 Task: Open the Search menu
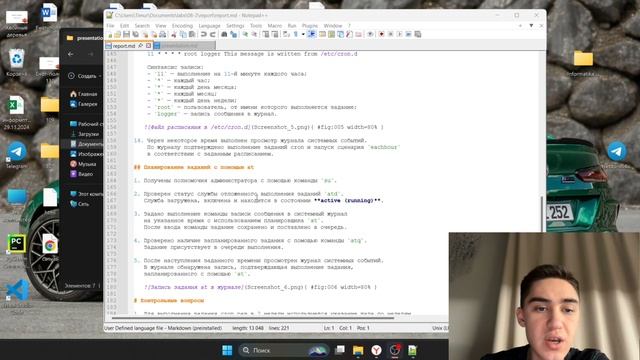click(142, 26)
